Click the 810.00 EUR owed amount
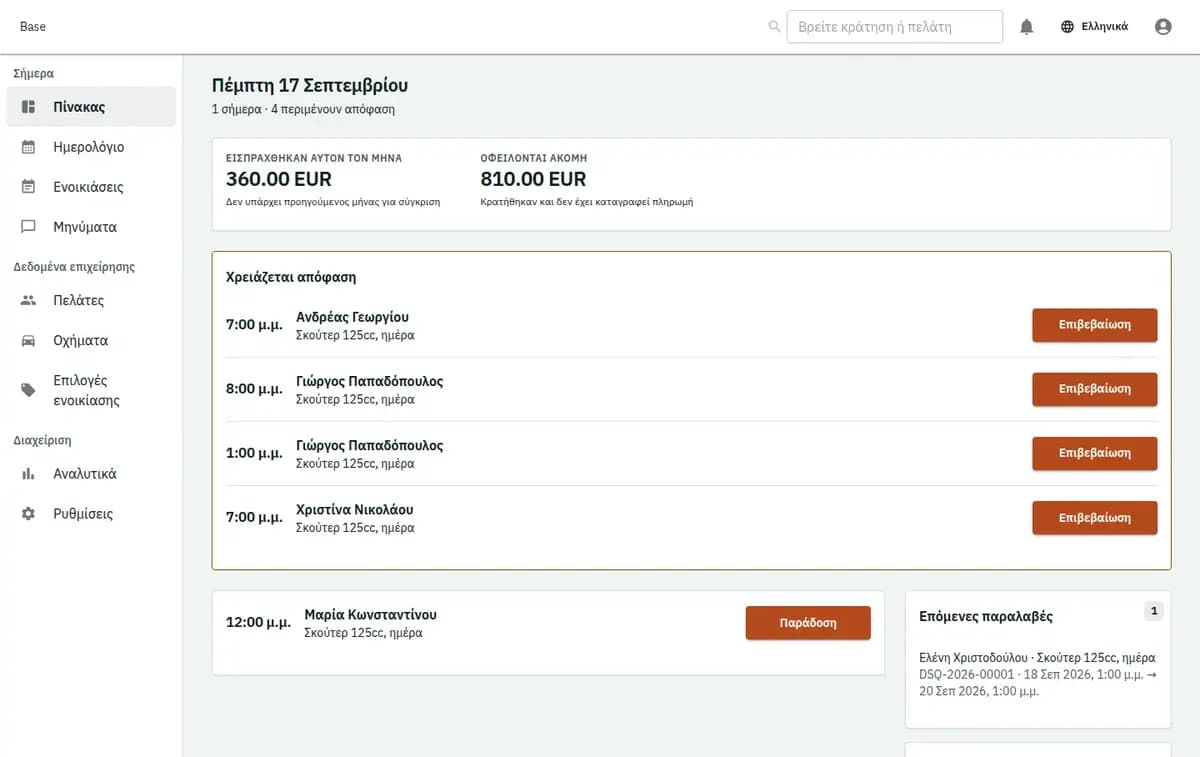Screen dimensions: 1200x757 pyautogui.click(x=534, y=180)
